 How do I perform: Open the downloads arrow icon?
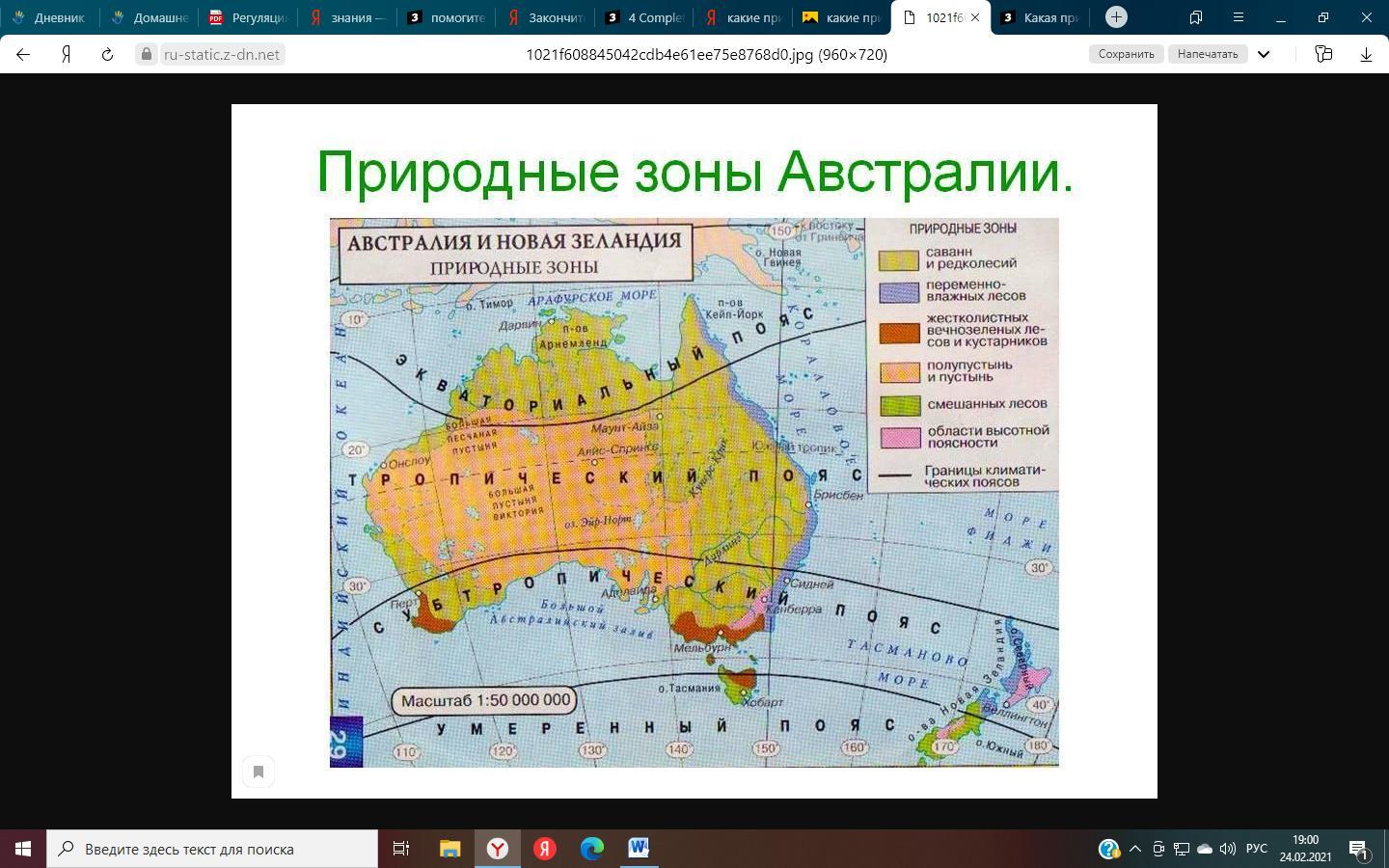(x=1366, y=54)
